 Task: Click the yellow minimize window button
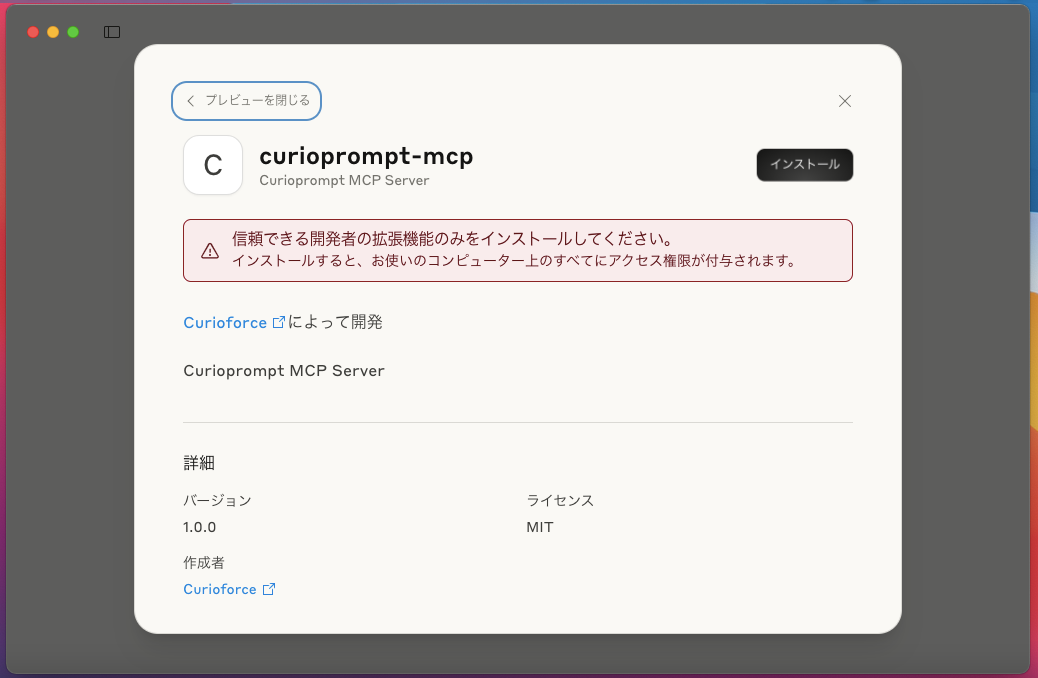click(x=53, y=32)
